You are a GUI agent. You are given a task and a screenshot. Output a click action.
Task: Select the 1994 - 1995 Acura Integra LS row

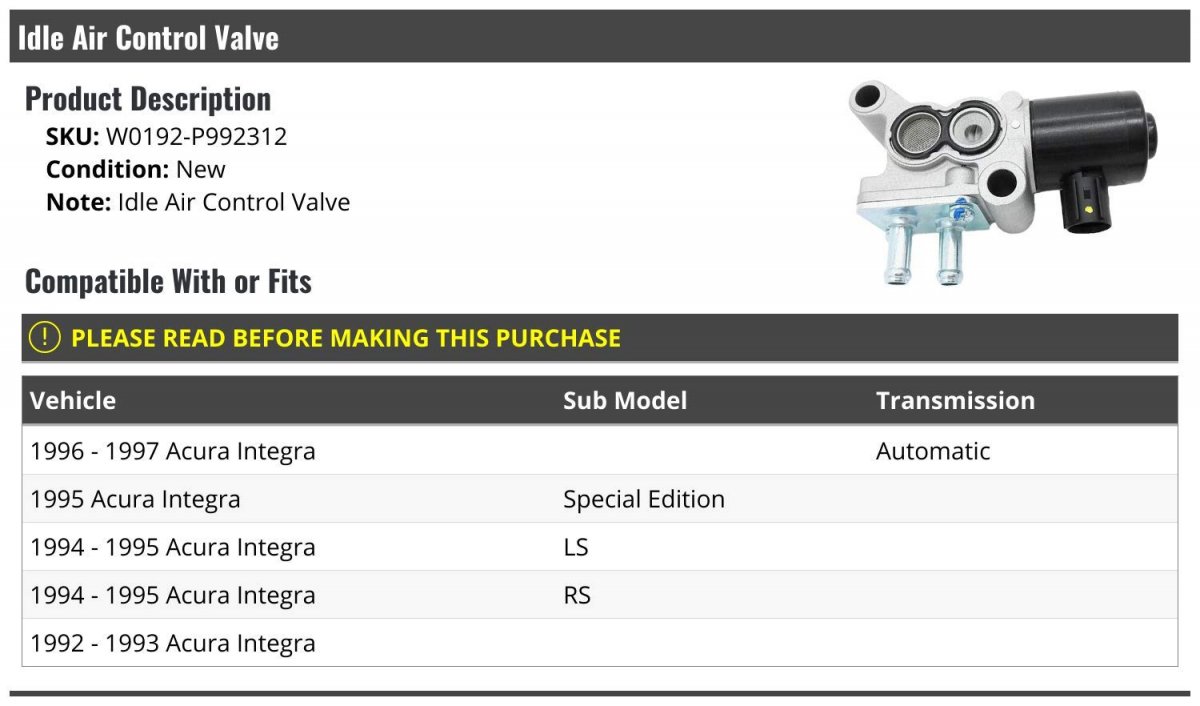point(600,547)
